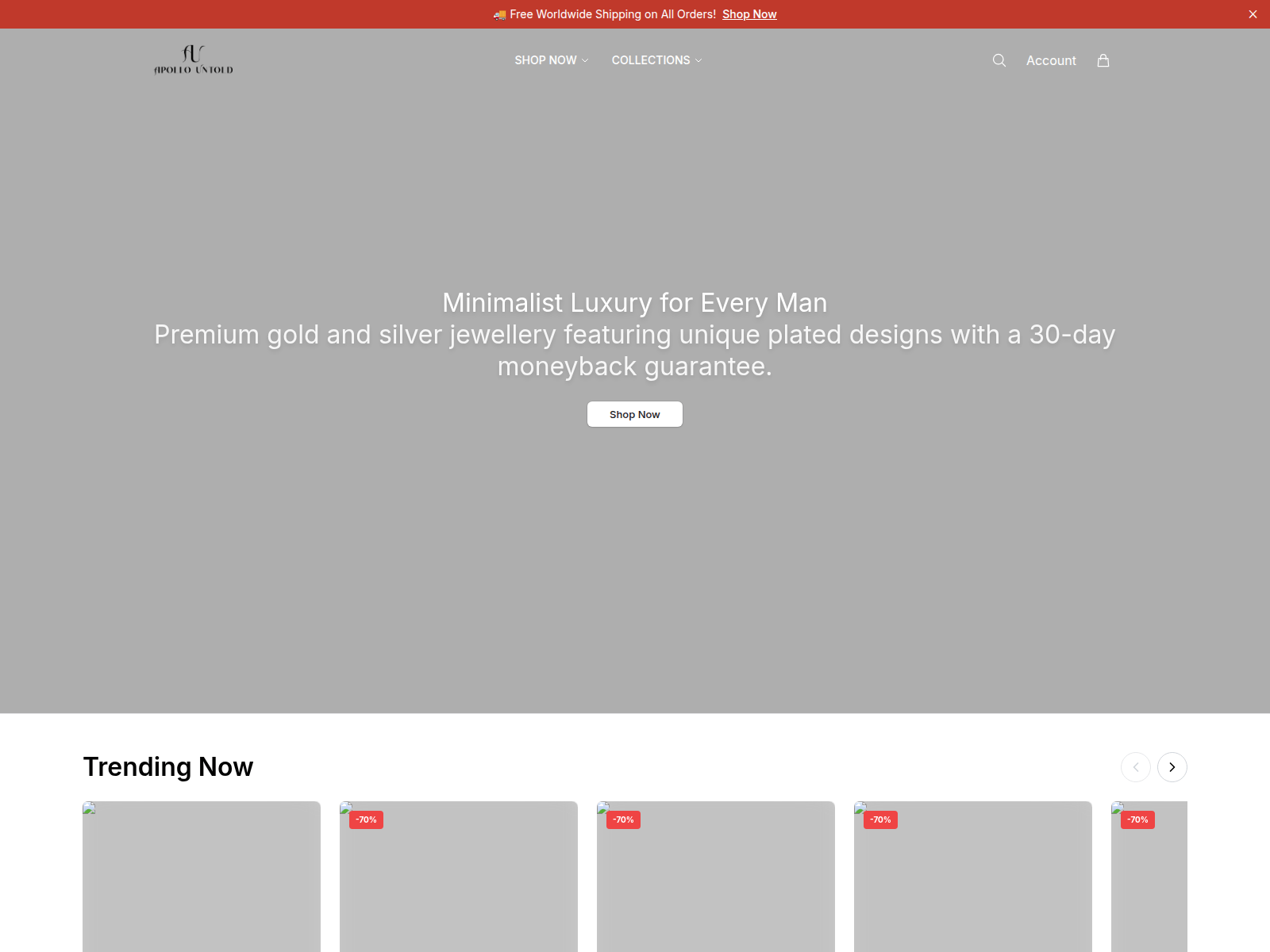Click the white Shop Now hero button
The height and width of the screenshot is (952, 1270).
[635, 414]
